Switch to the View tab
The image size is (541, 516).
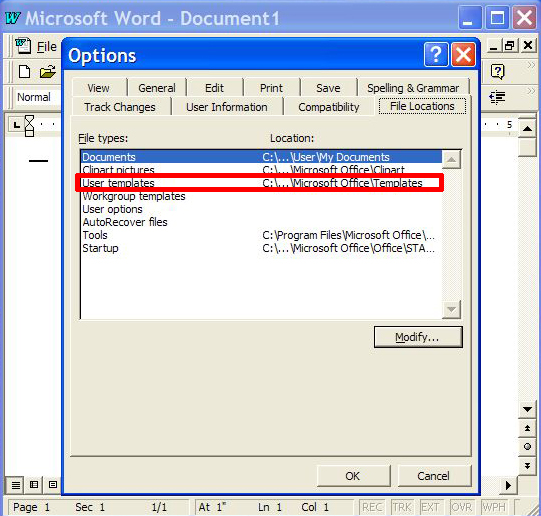pos(99,88)
